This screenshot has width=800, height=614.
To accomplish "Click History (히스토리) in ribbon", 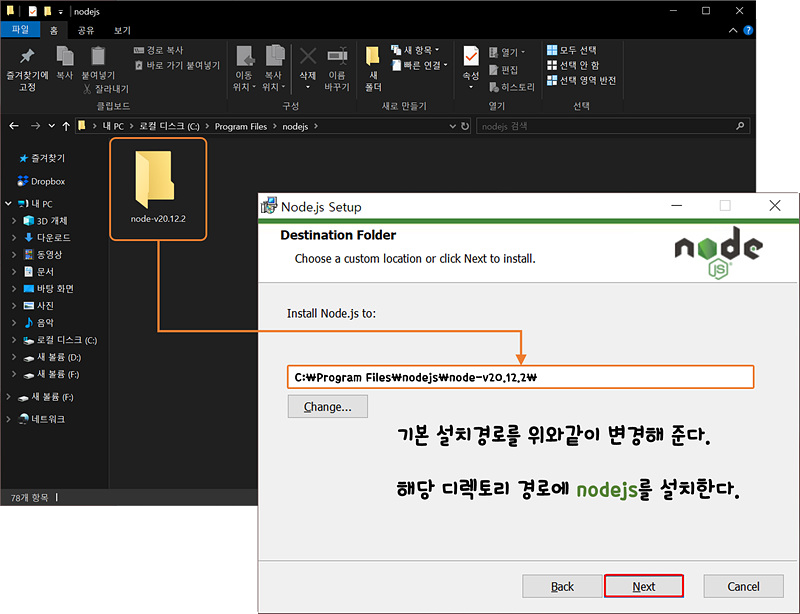I will [x=512, y=87].
